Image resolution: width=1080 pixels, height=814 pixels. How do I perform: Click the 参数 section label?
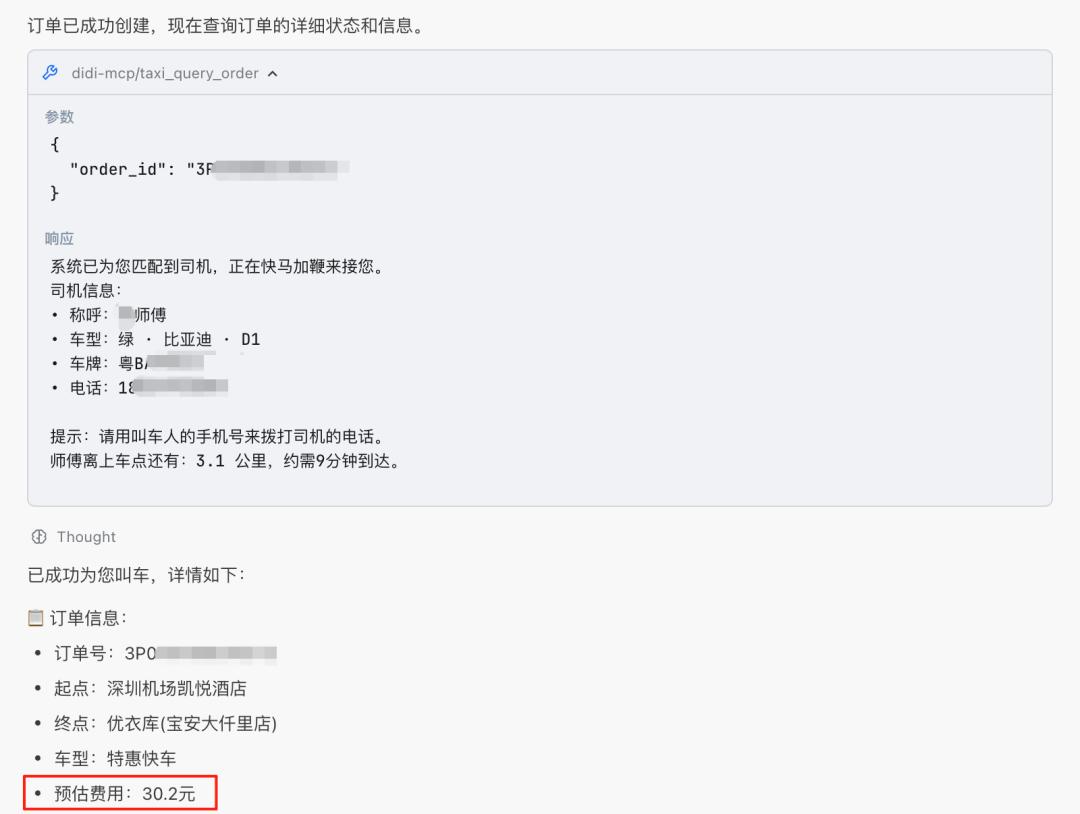point(59,116)
